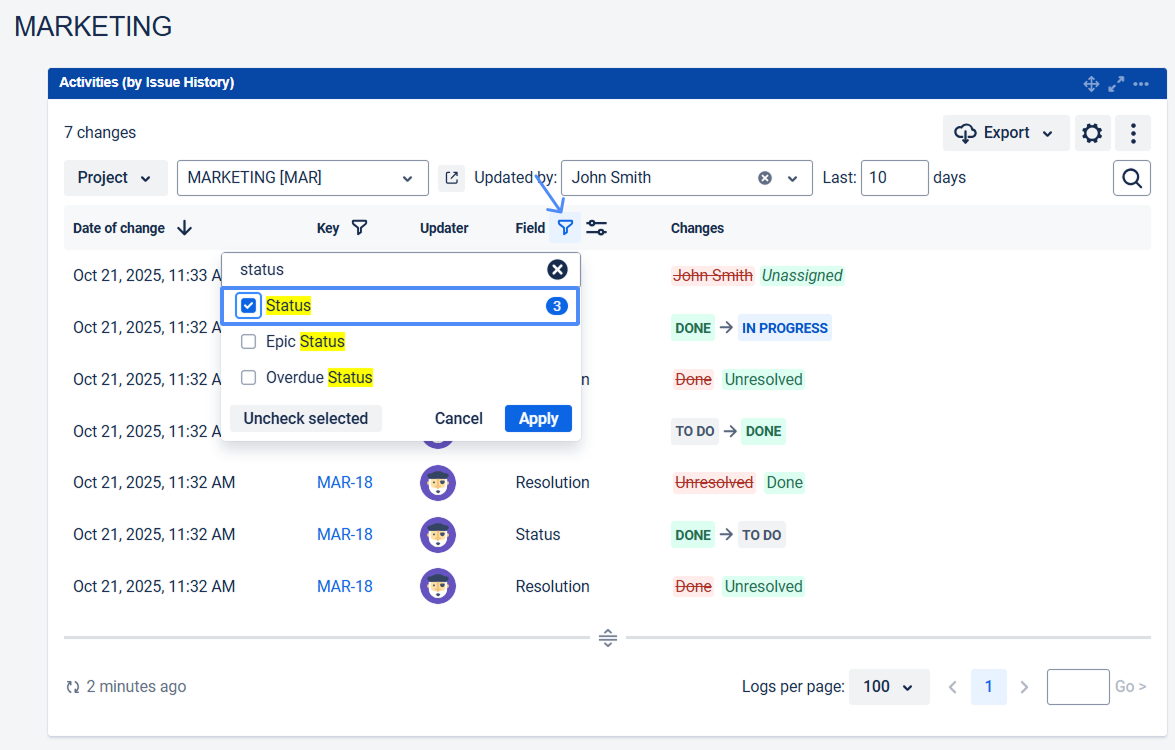Click the Key column filter icon
Viewport: 1175px width, 750px height.
[360, 228]
